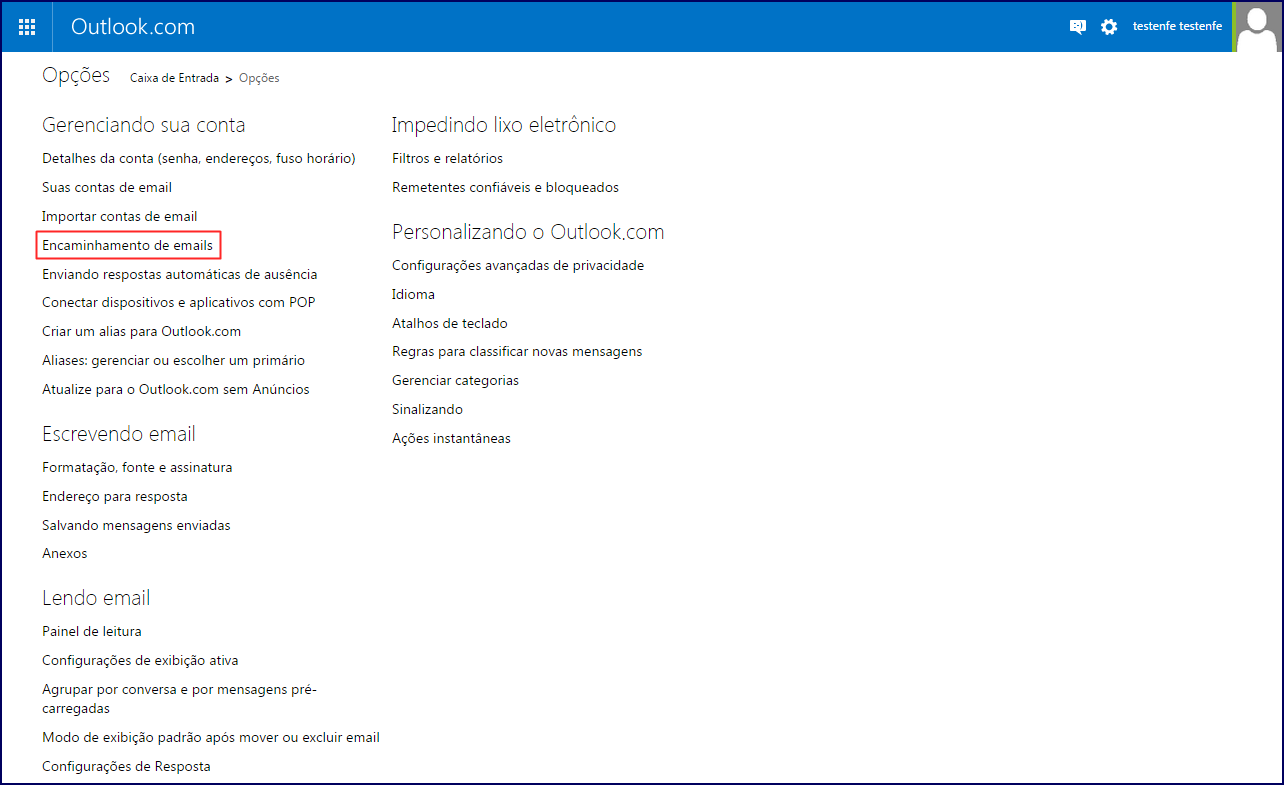Open the Anexos option
Screen dimensions: 1284x785
pyautogui.click(x=65, y=553)
